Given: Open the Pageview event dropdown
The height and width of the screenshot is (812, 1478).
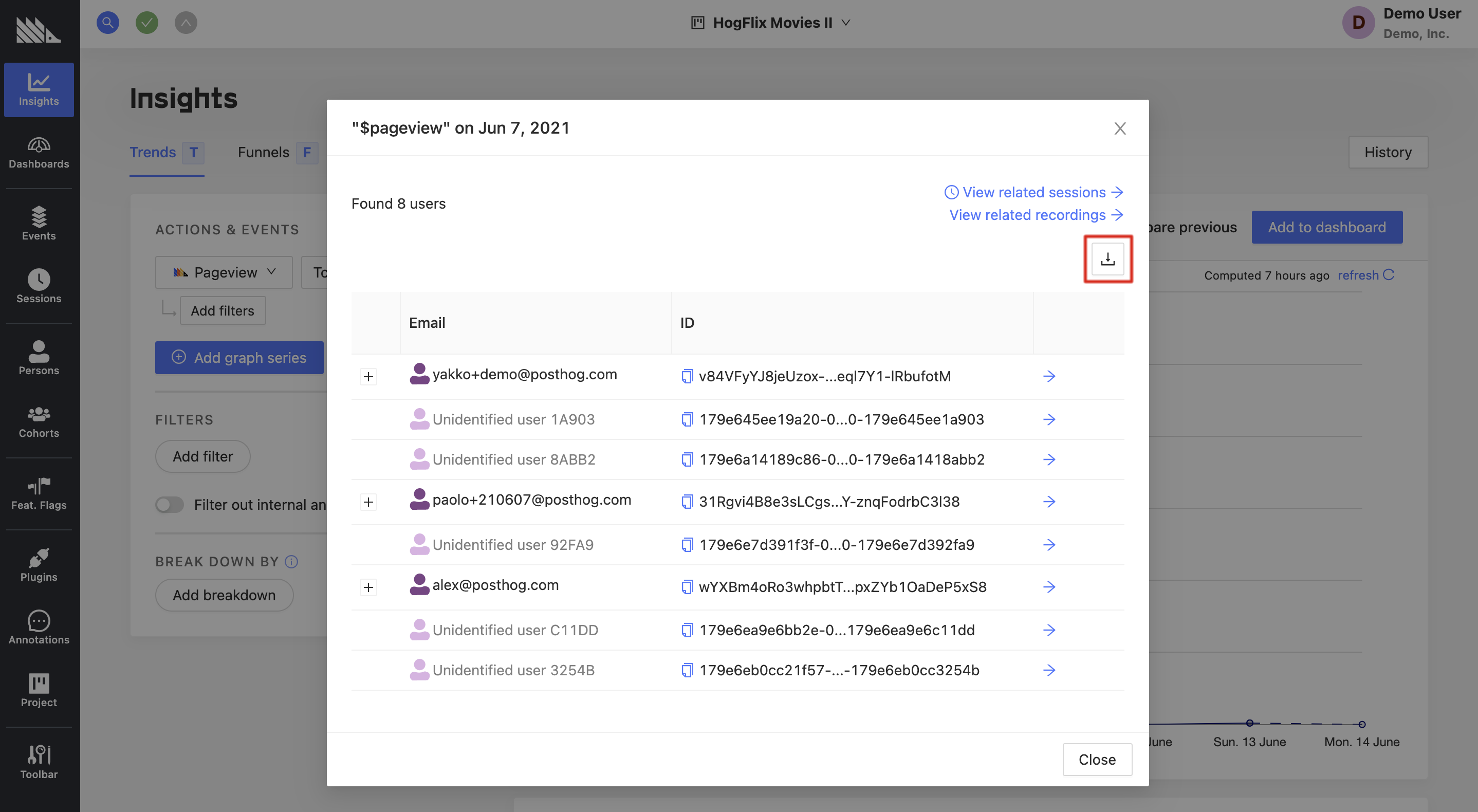Looking at the screenshot, I should 224,272.
